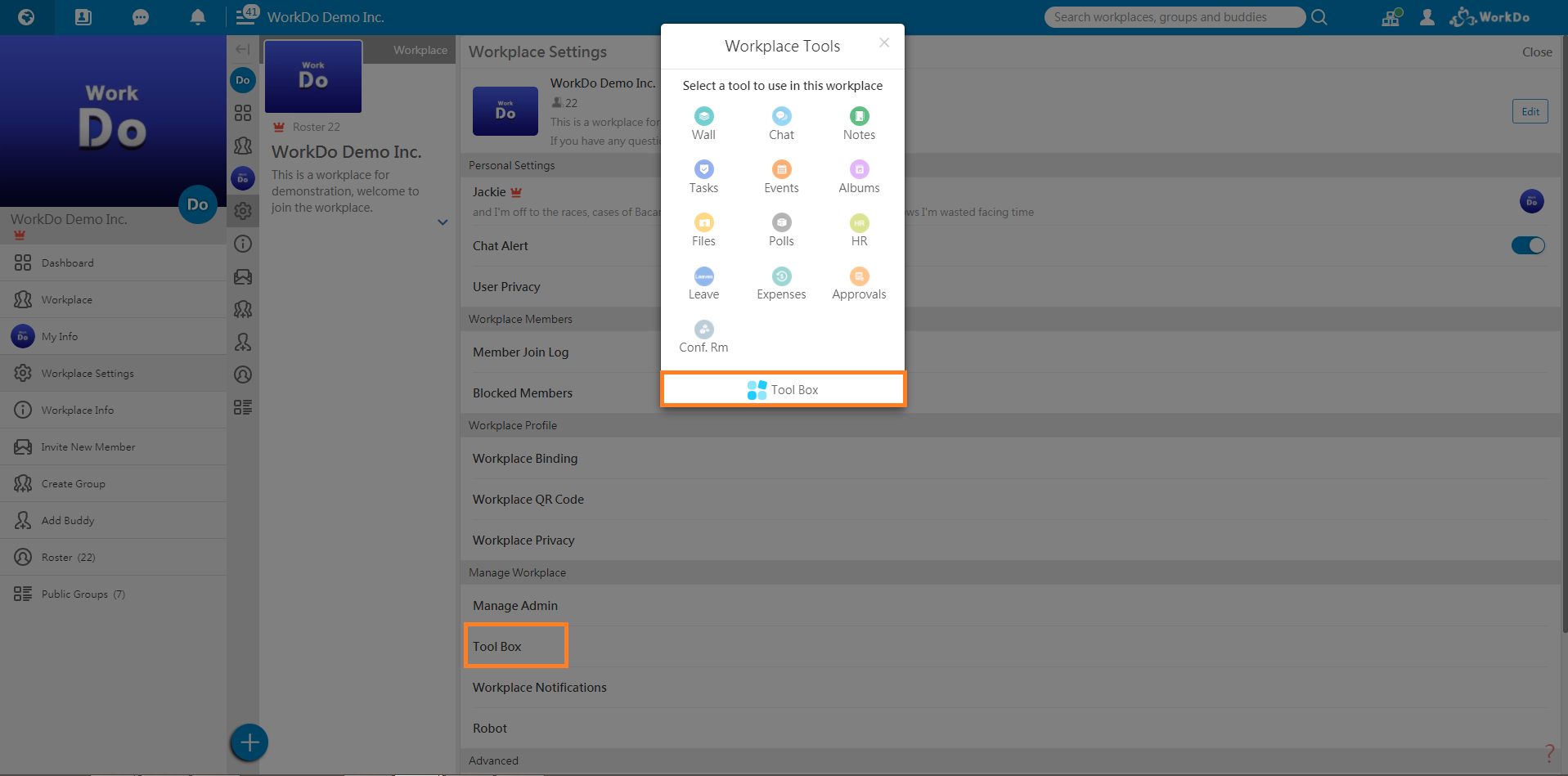Open Invite New Member in the left menu

tap(113, 446)
